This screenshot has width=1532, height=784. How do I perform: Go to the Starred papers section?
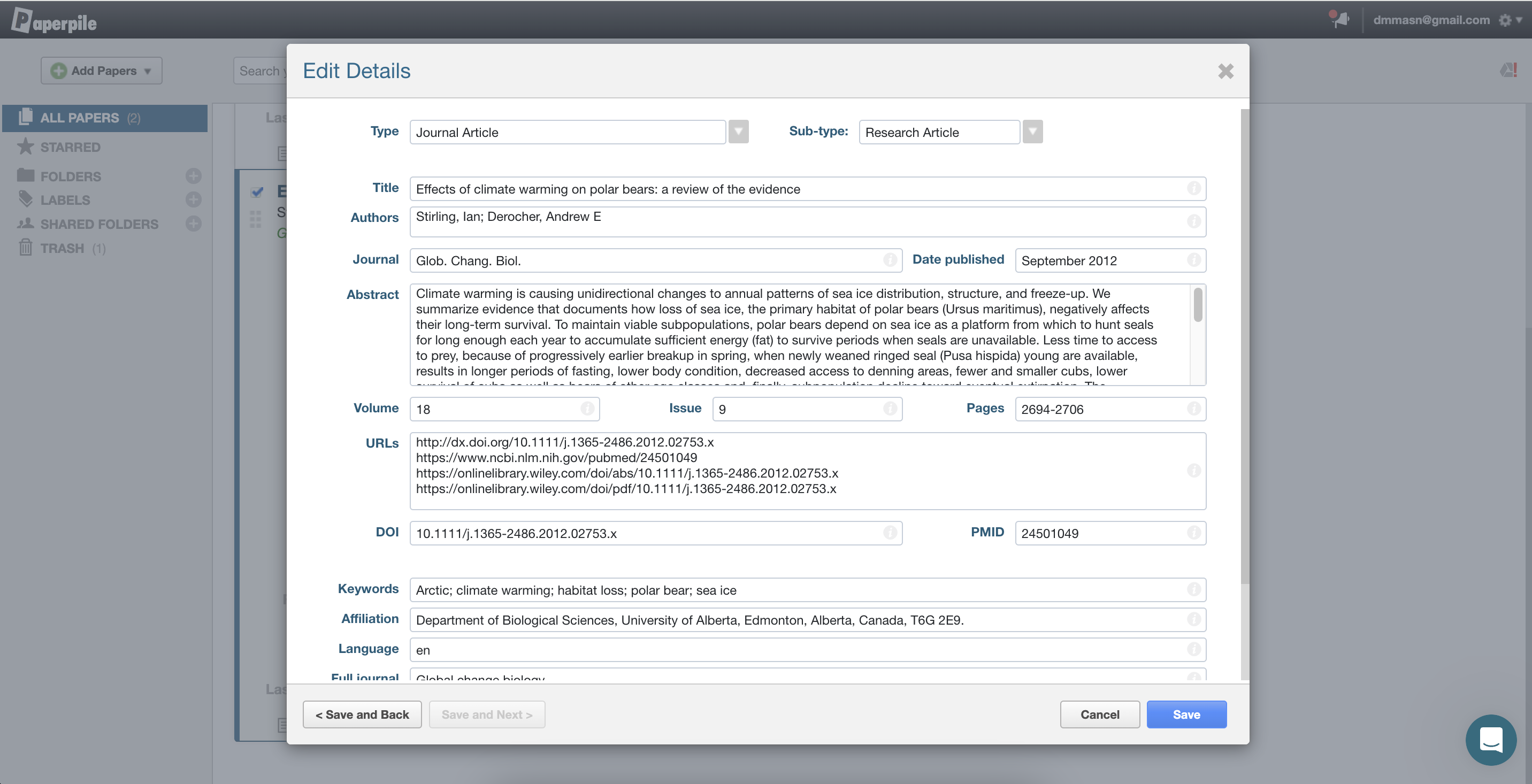70,147
